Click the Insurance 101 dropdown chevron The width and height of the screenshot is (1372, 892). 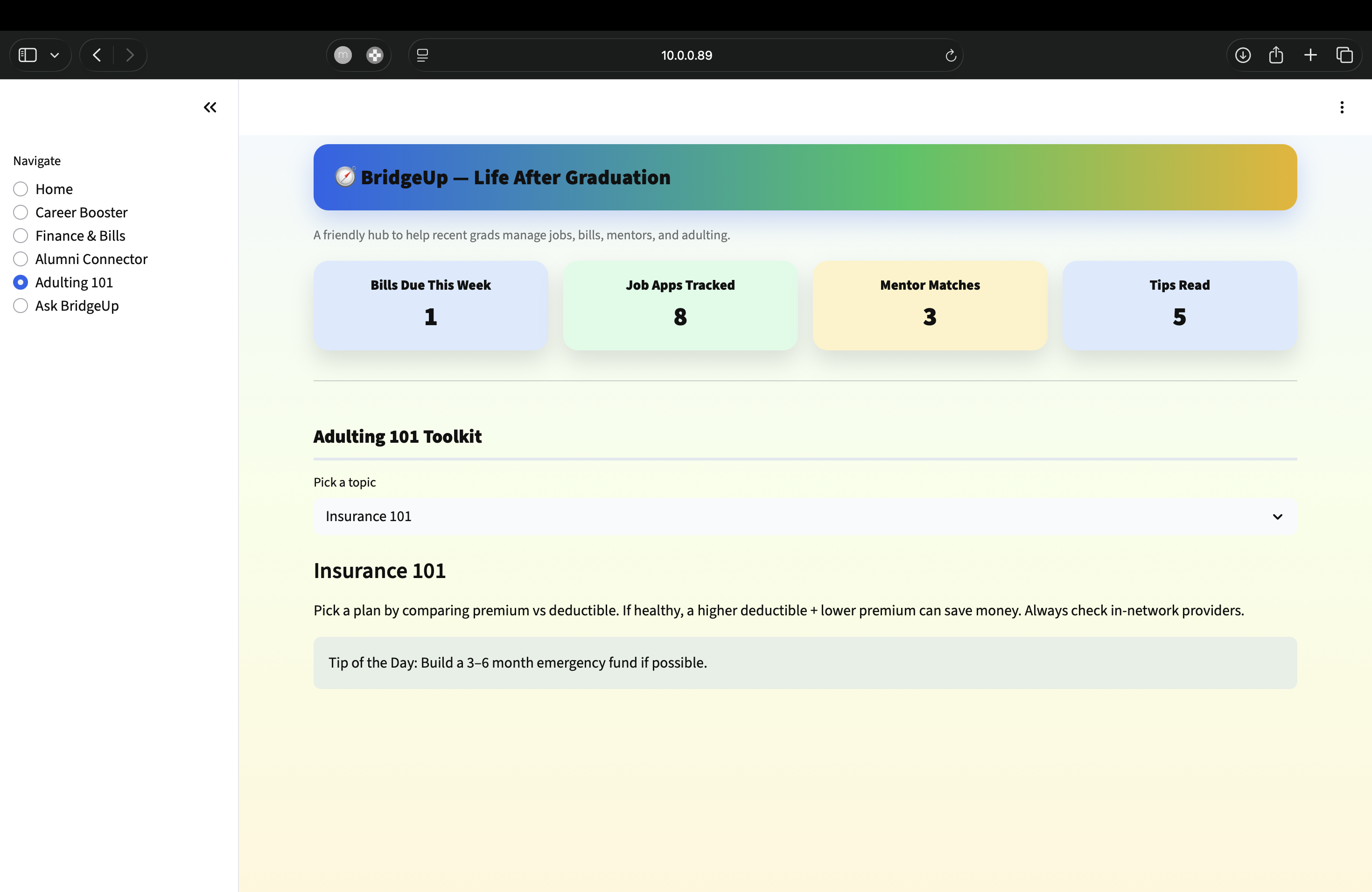click(x=1277, y=516)
